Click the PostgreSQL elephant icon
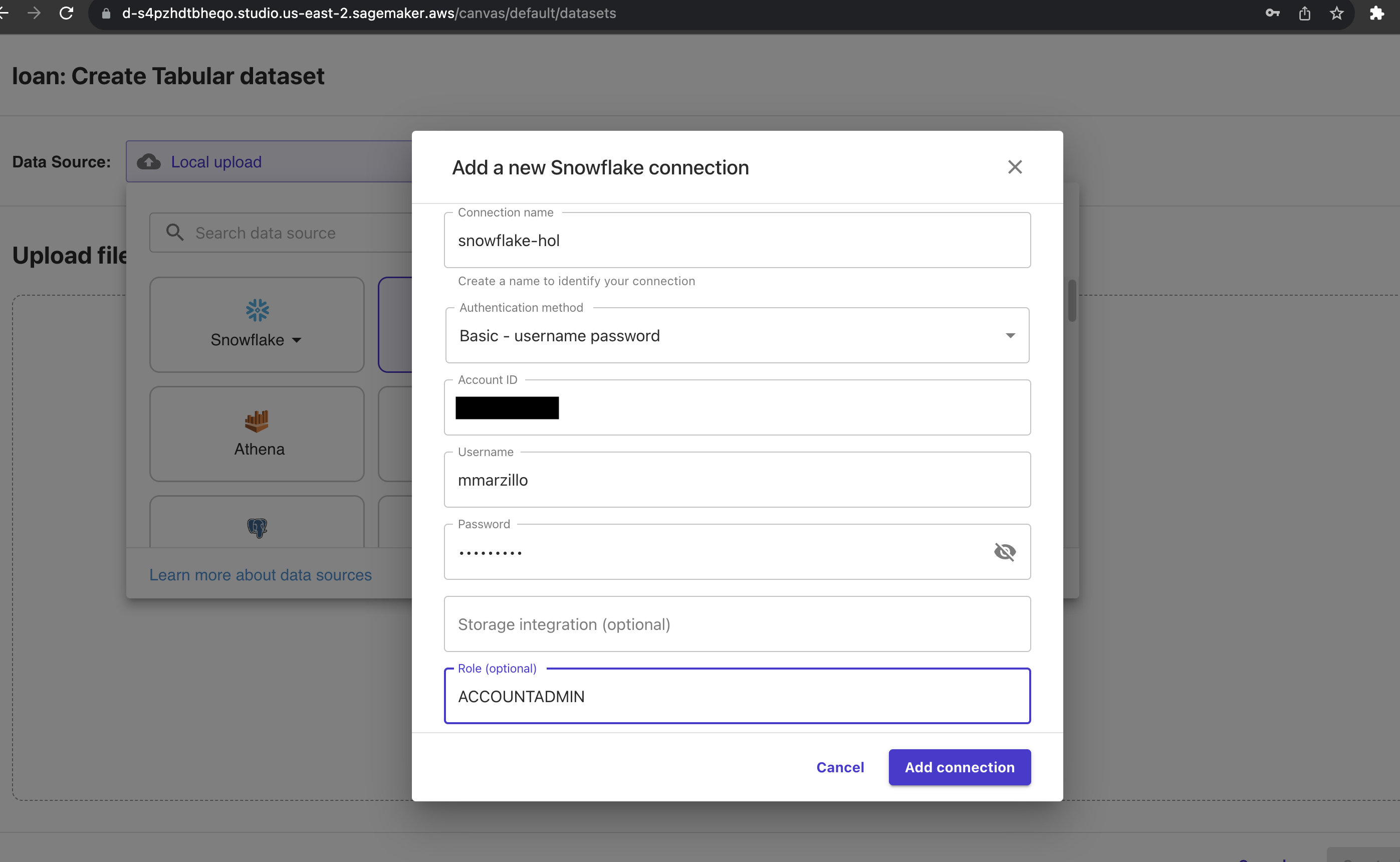 (257, 528)
